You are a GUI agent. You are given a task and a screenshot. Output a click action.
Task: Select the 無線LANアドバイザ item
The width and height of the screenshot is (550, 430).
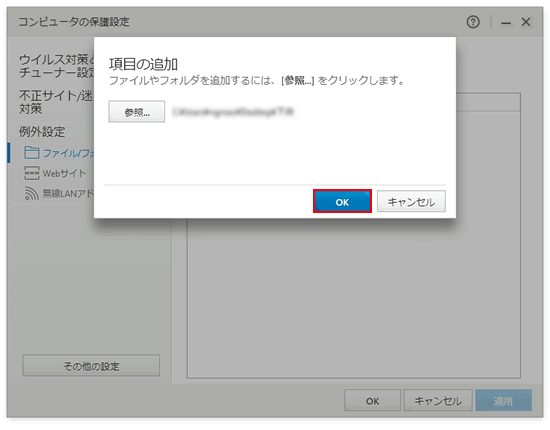[68, 193]
